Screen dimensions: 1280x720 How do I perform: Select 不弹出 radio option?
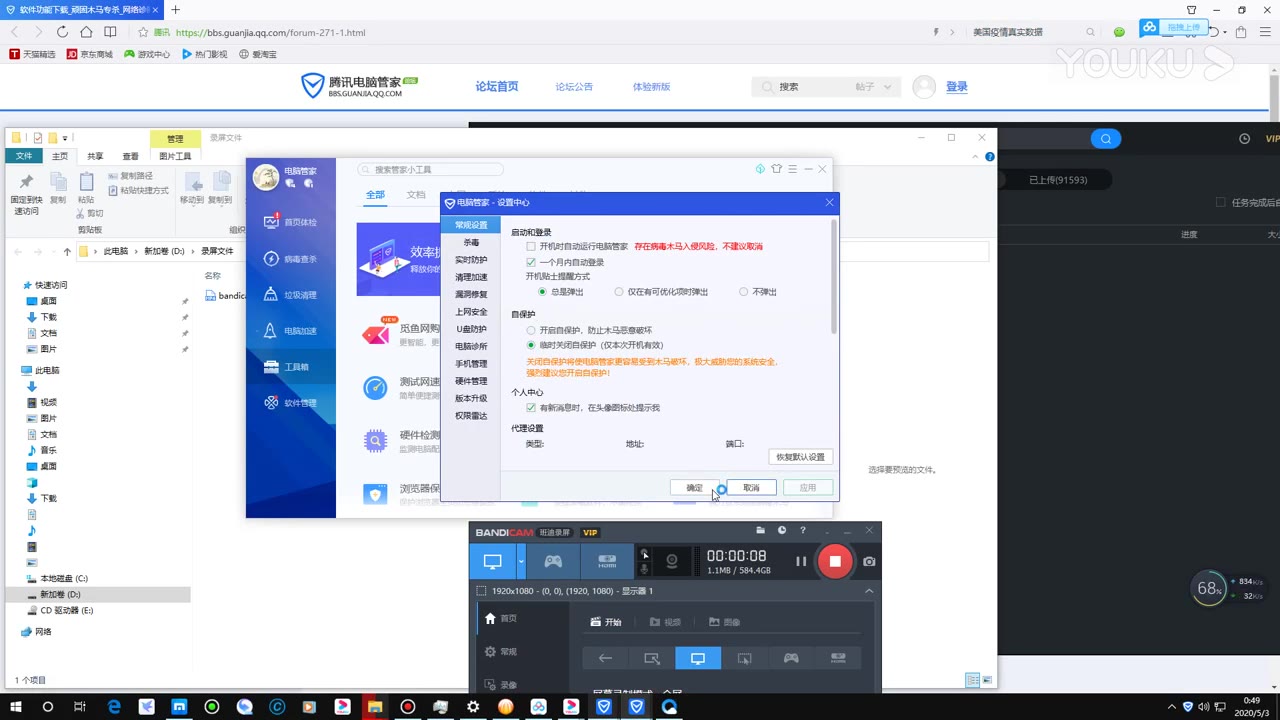point(743,292)
